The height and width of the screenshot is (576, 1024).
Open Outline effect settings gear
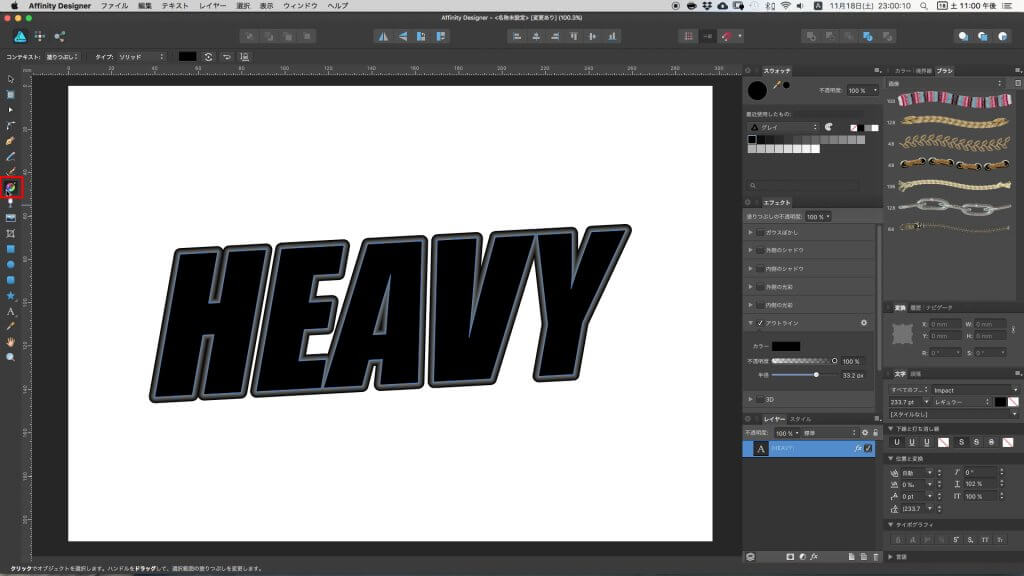click(x=864, y=323)
